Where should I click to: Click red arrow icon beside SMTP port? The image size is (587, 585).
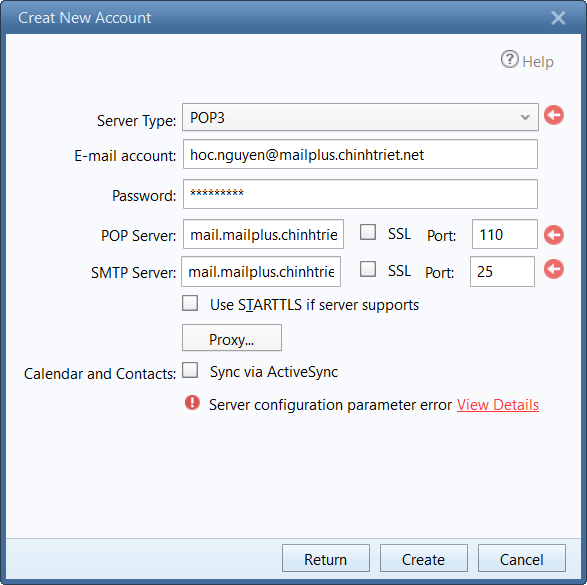pos(554,269)
